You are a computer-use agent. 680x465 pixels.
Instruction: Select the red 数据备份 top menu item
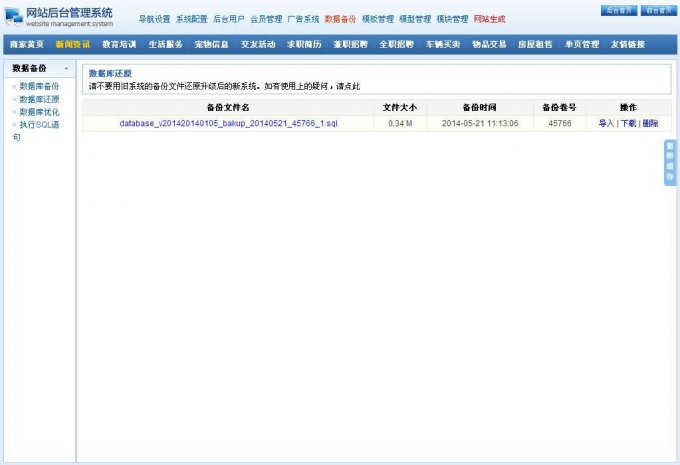tap(340, 19)
